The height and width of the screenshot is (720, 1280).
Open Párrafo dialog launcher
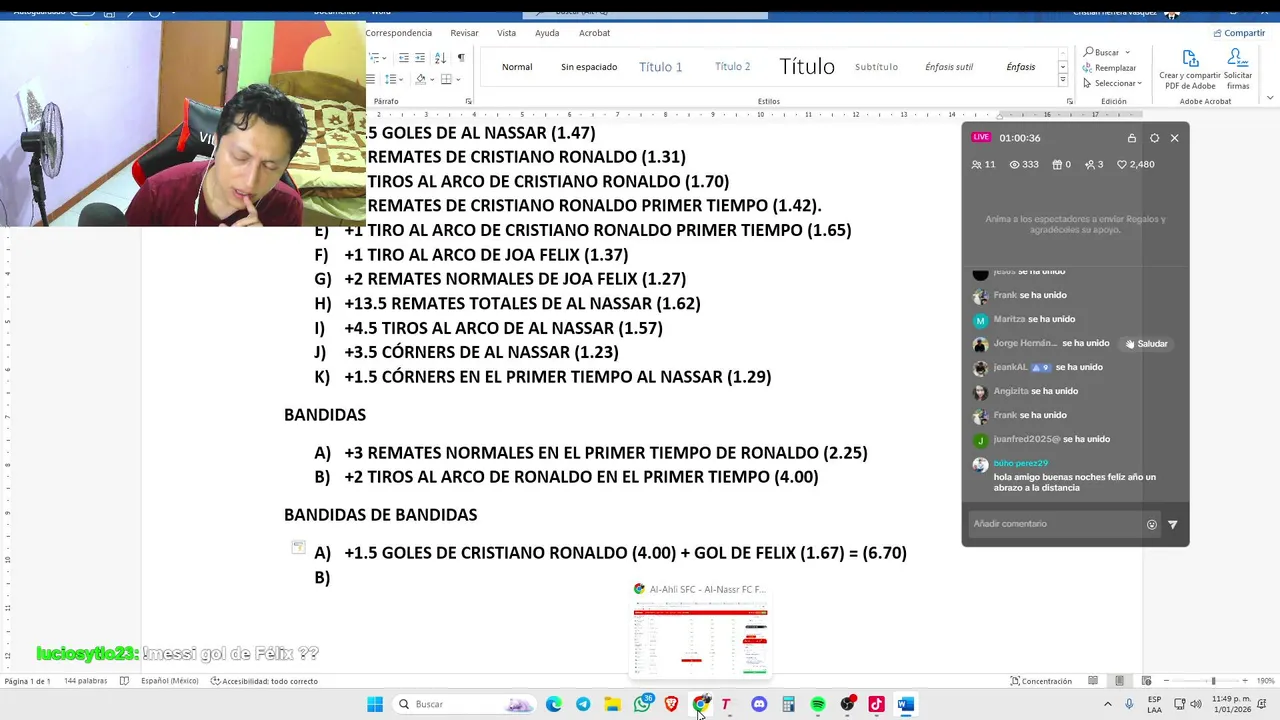click(x=469, y=101)
